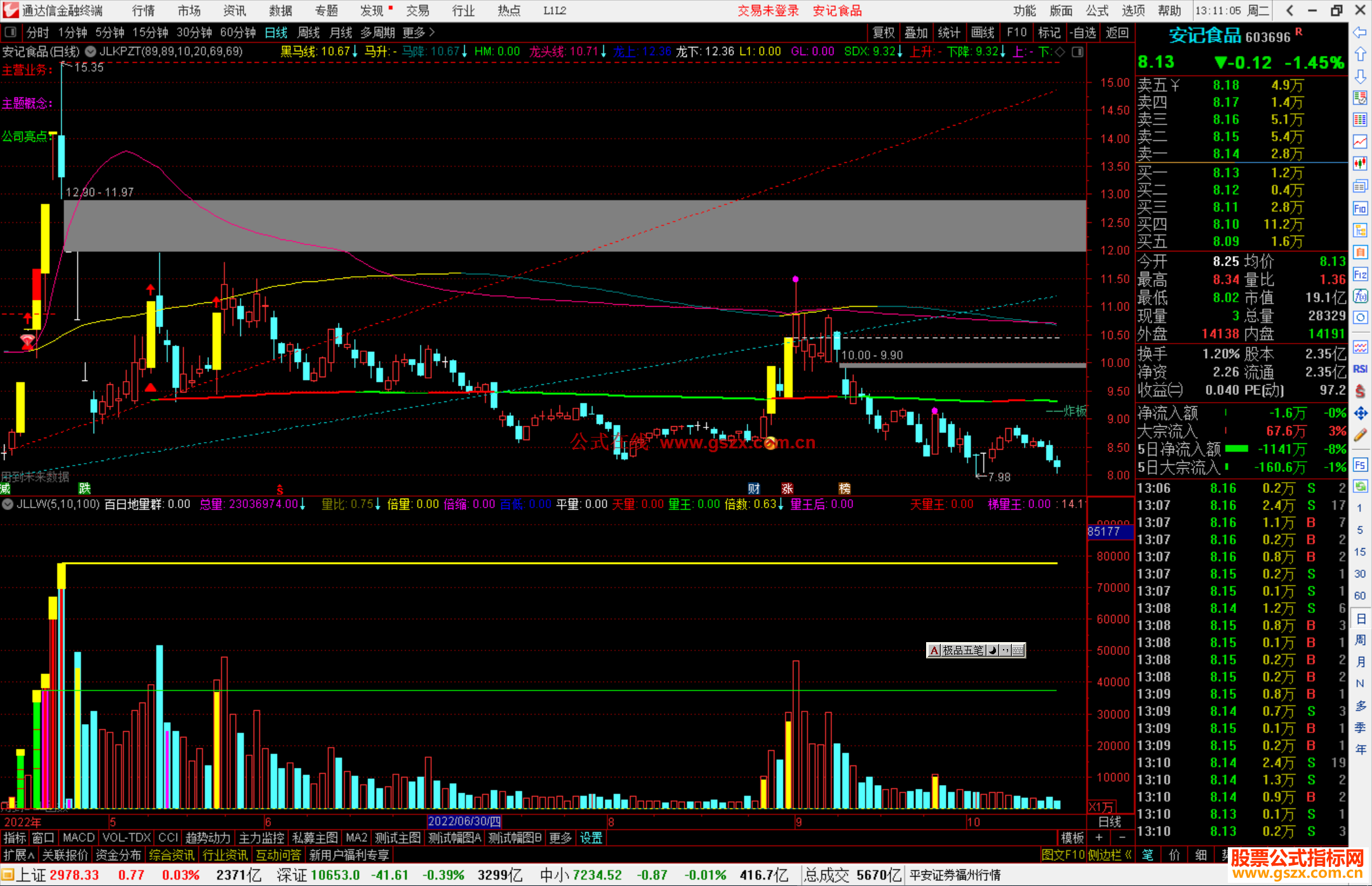
Task: Toggle the chart side info panel icon
Action: (1077, 52)
